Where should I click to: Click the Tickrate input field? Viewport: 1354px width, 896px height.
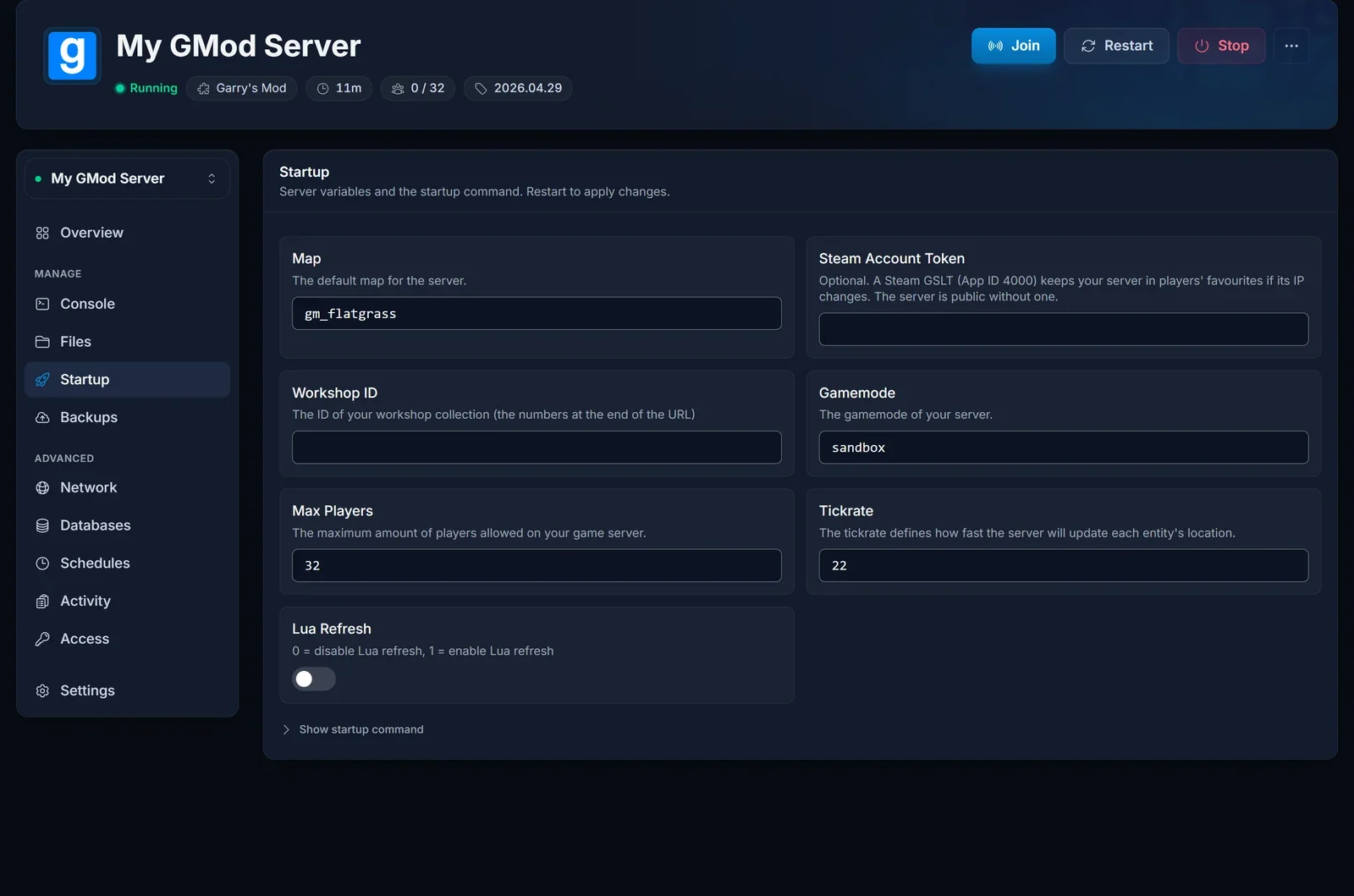(1064, 565)
